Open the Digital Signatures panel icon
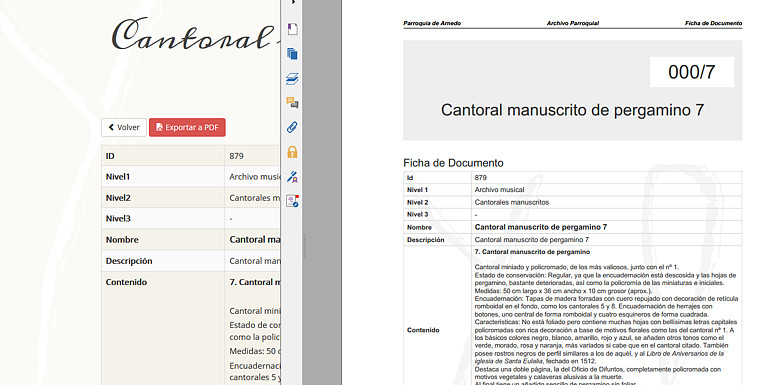Image resolution: width=770 pixels, height=385 pixels. click(x=292, y=176)
